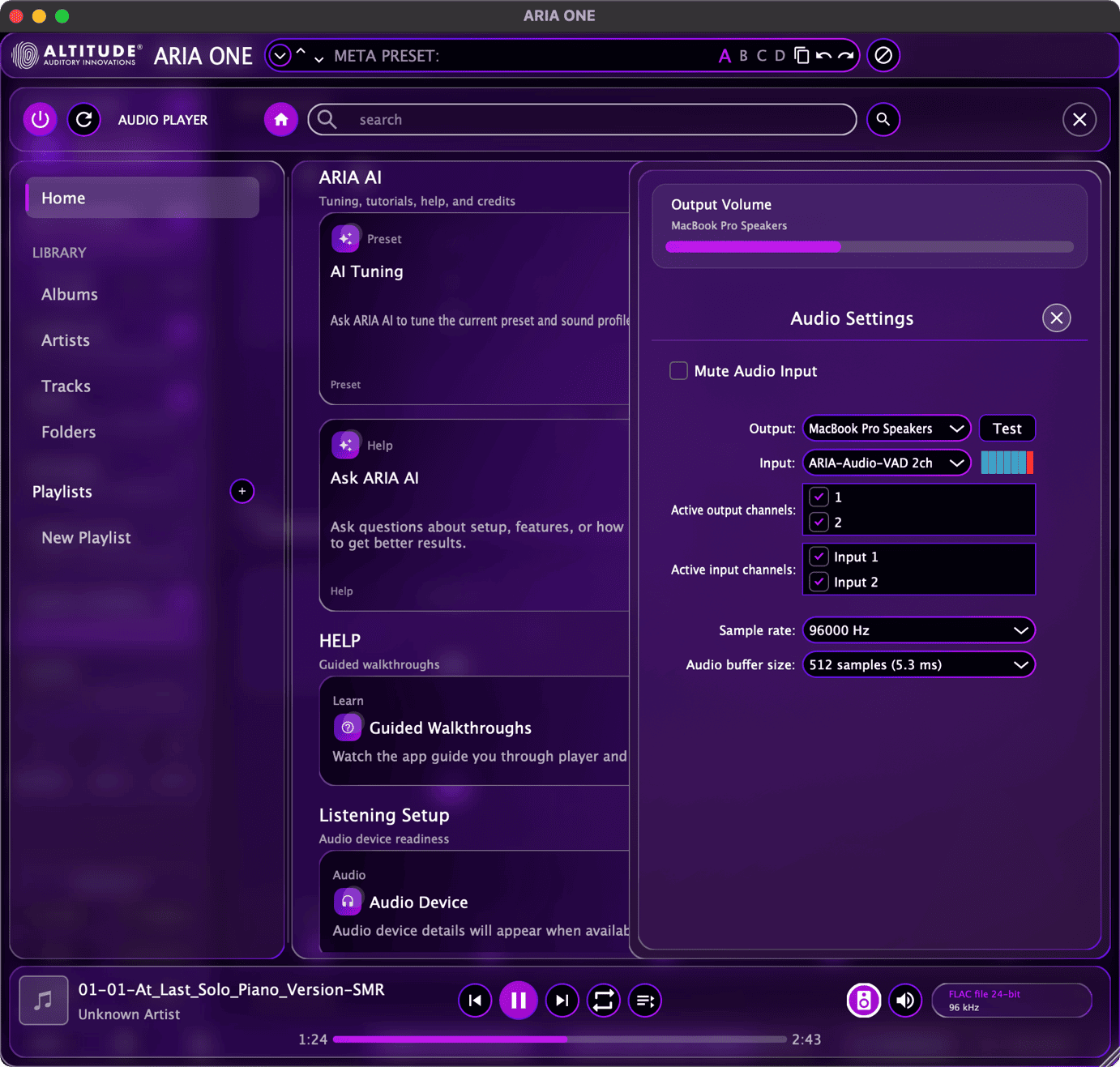Open Guided Walkthroughs card
This screenshot has width=1120, height=1067.
[x=475, y=731]
